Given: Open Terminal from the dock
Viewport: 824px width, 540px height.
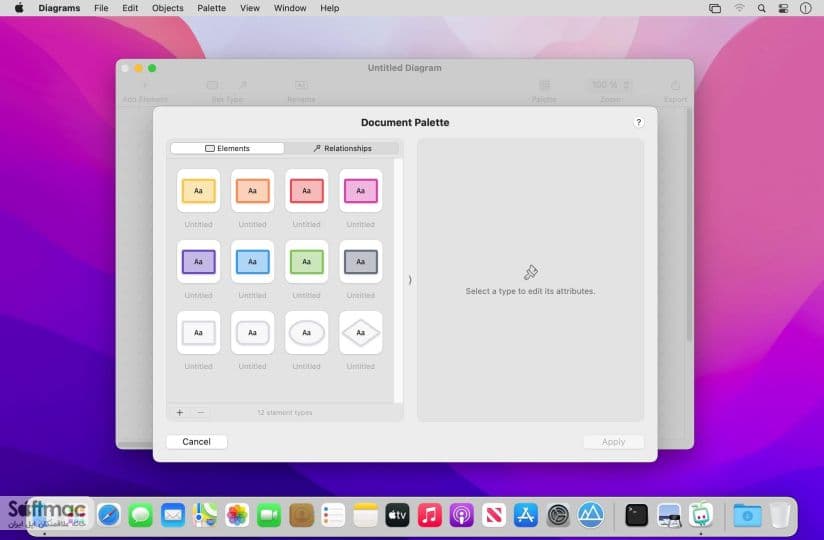Looking at the screenshot, I should point(636,515).
